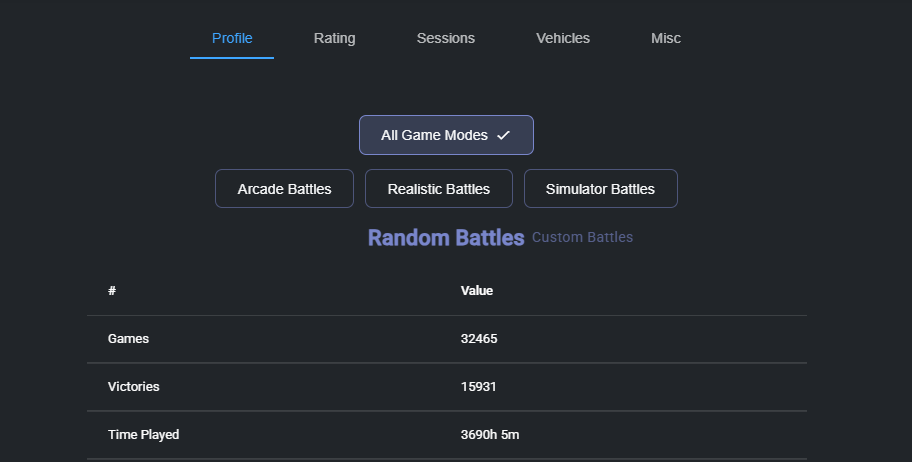Screen dimensions: 912x462
Task: Open the Profile tab
Action: click(232, 38)
